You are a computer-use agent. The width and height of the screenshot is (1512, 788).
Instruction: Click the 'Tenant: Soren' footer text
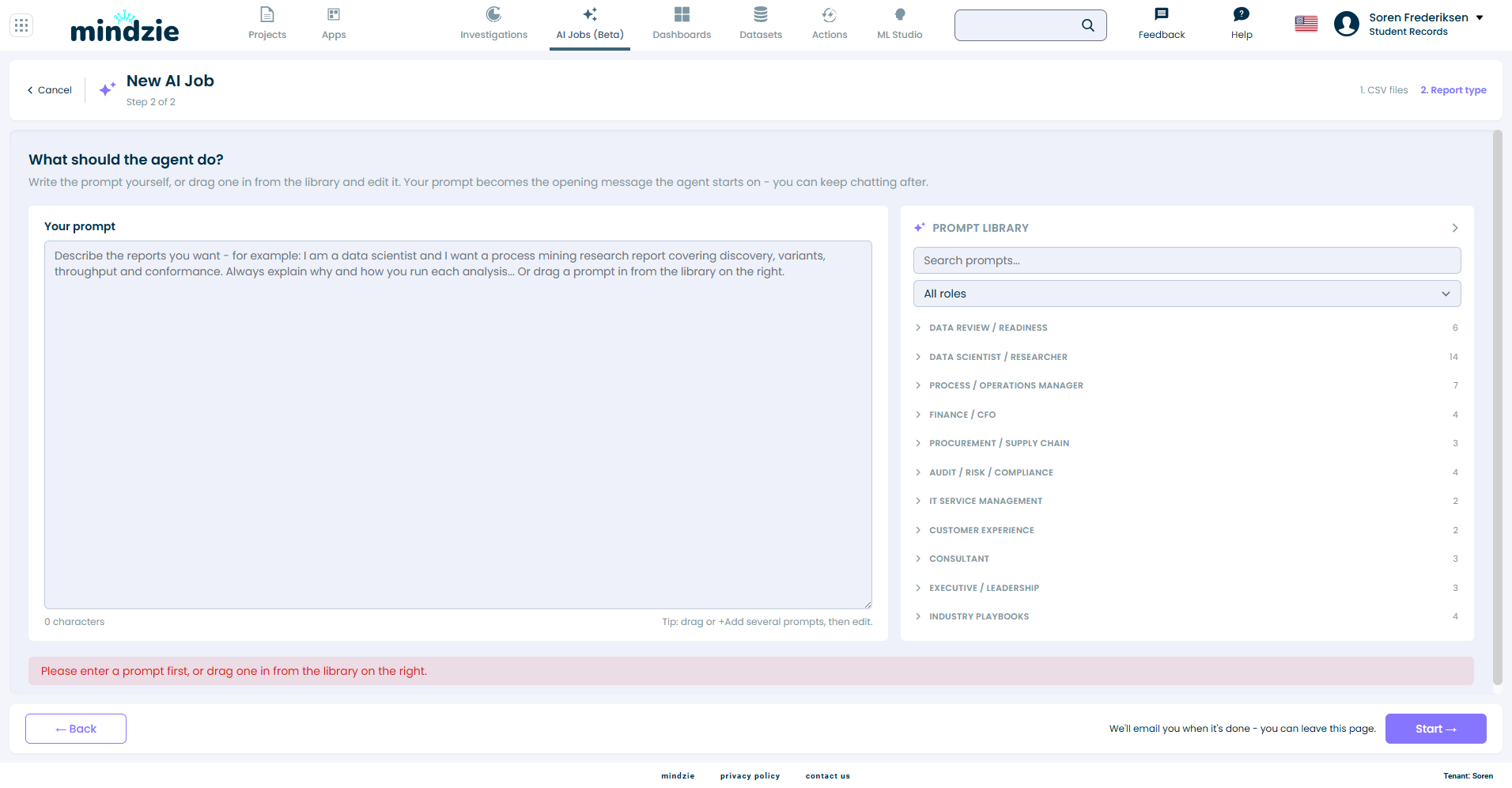click(x=1469, y=776)
